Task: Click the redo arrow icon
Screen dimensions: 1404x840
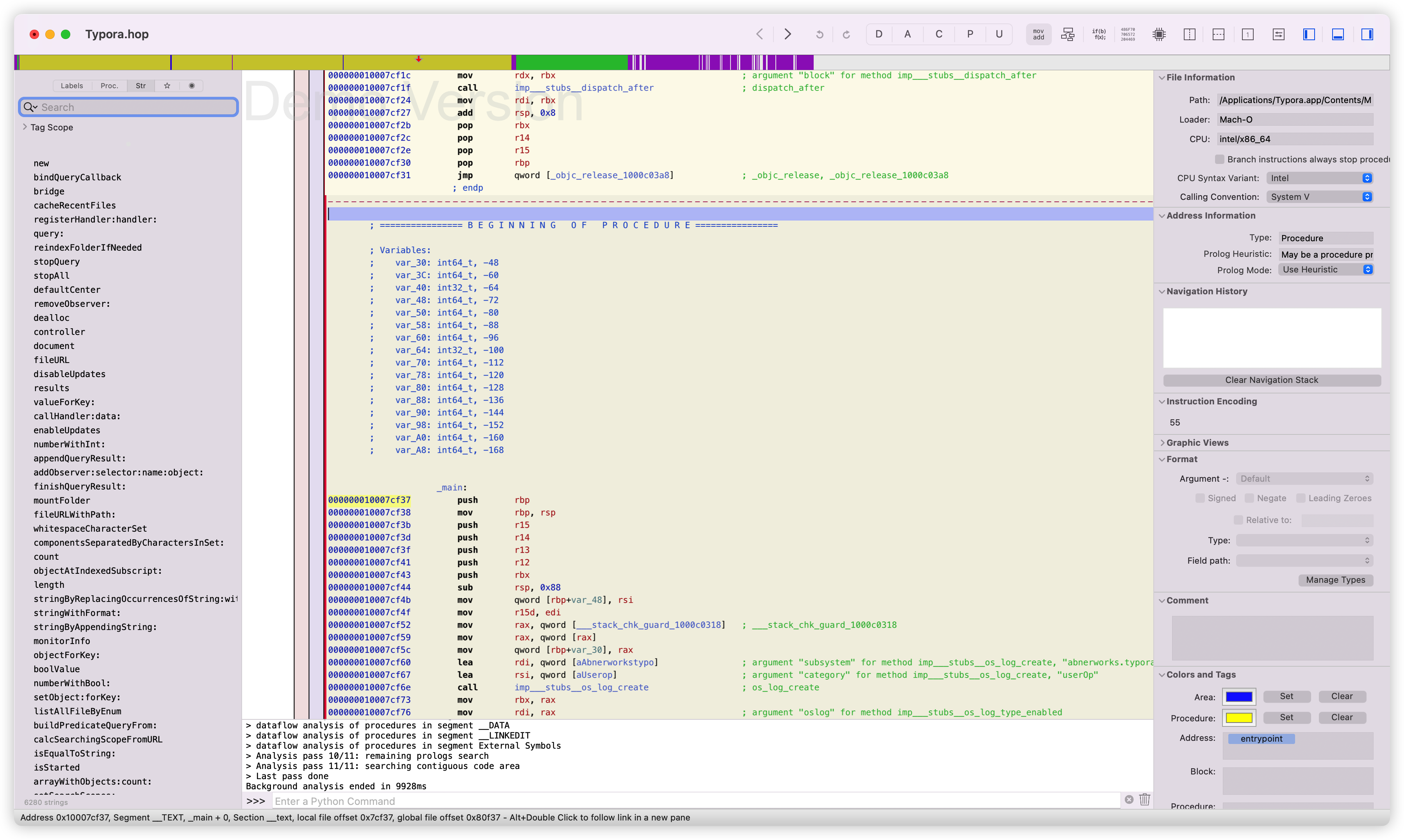Action: pyautogui.click(x=846, y=34)
